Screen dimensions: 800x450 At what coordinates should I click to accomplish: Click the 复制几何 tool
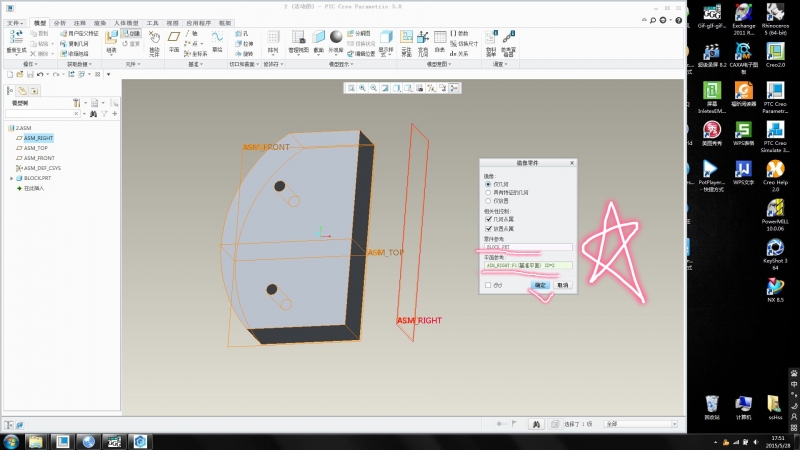[74, 44]
